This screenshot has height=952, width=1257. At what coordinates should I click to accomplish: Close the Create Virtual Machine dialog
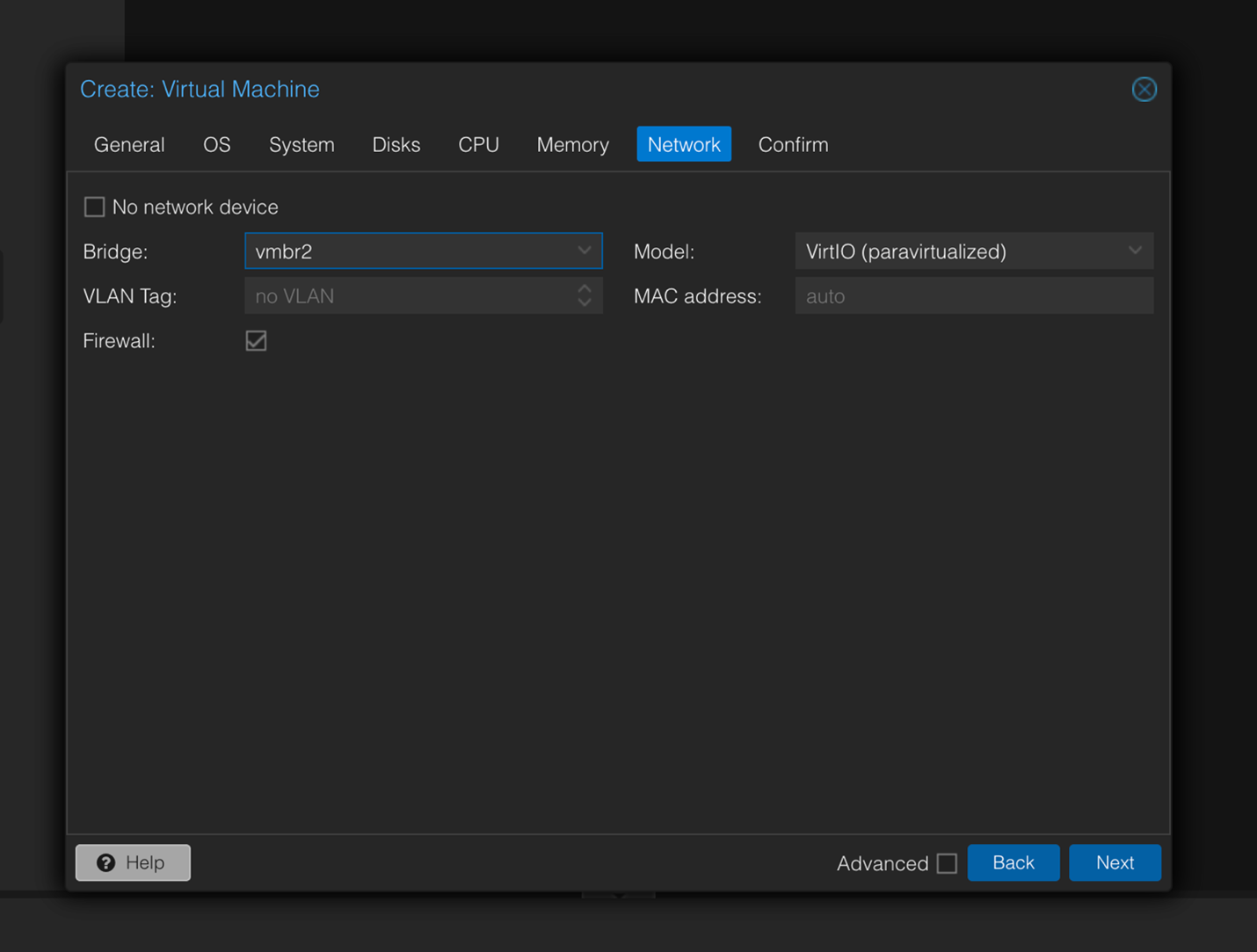(1144, 90)
